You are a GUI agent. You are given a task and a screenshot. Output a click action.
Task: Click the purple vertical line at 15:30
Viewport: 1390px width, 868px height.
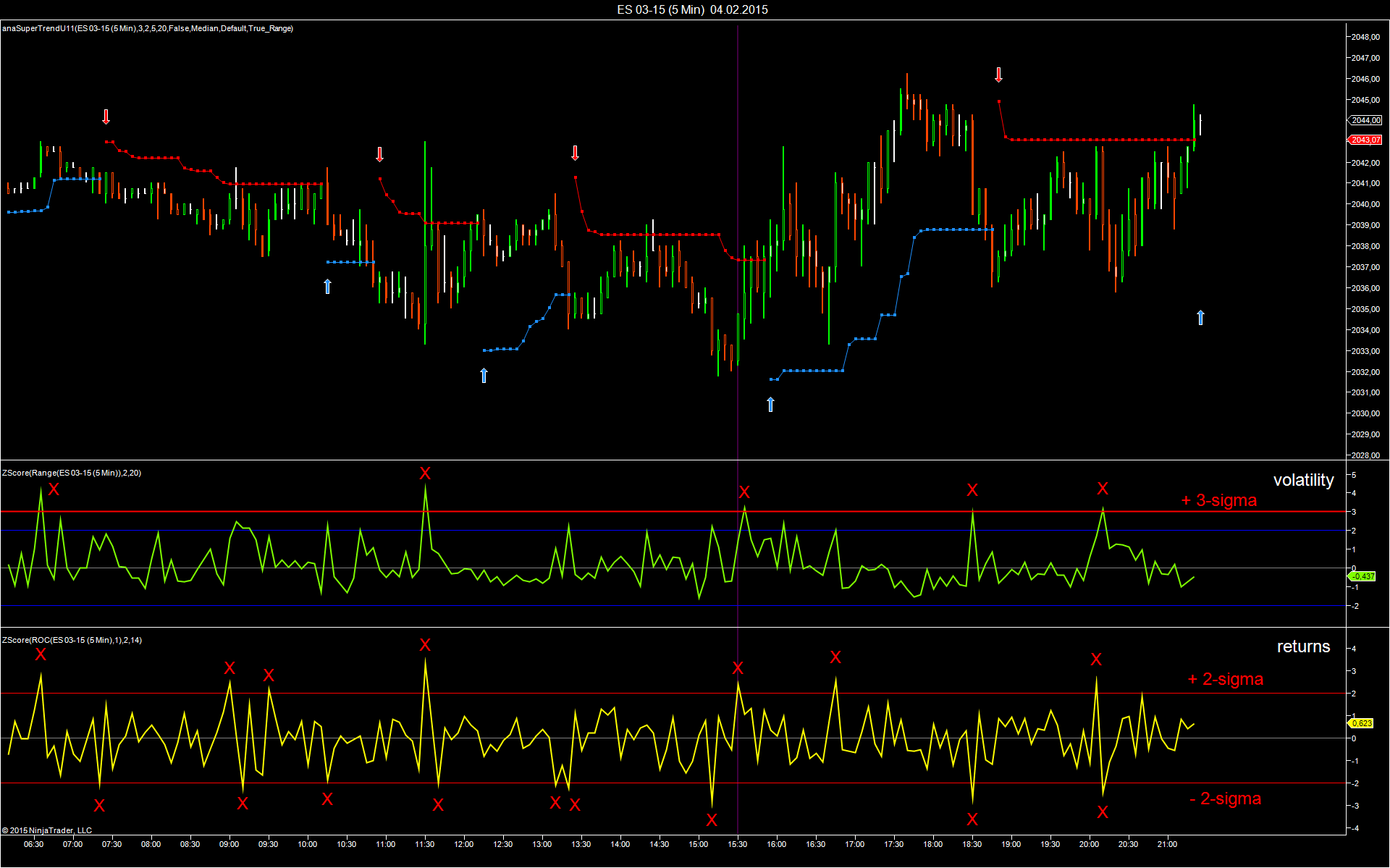[x=738, y=430]
